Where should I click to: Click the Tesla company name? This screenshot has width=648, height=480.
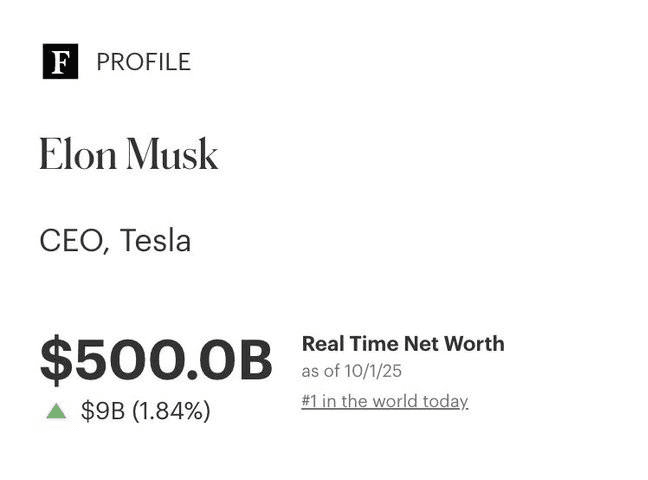tap(155, 241)
